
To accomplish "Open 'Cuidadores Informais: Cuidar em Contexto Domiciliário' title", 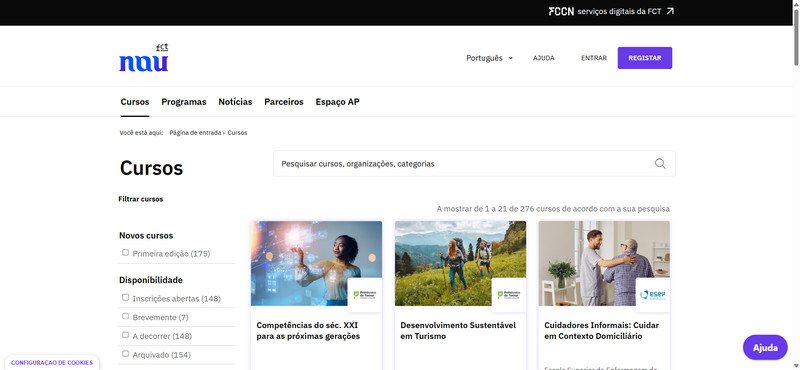I will pyautogui.click(x=602, y=331).
